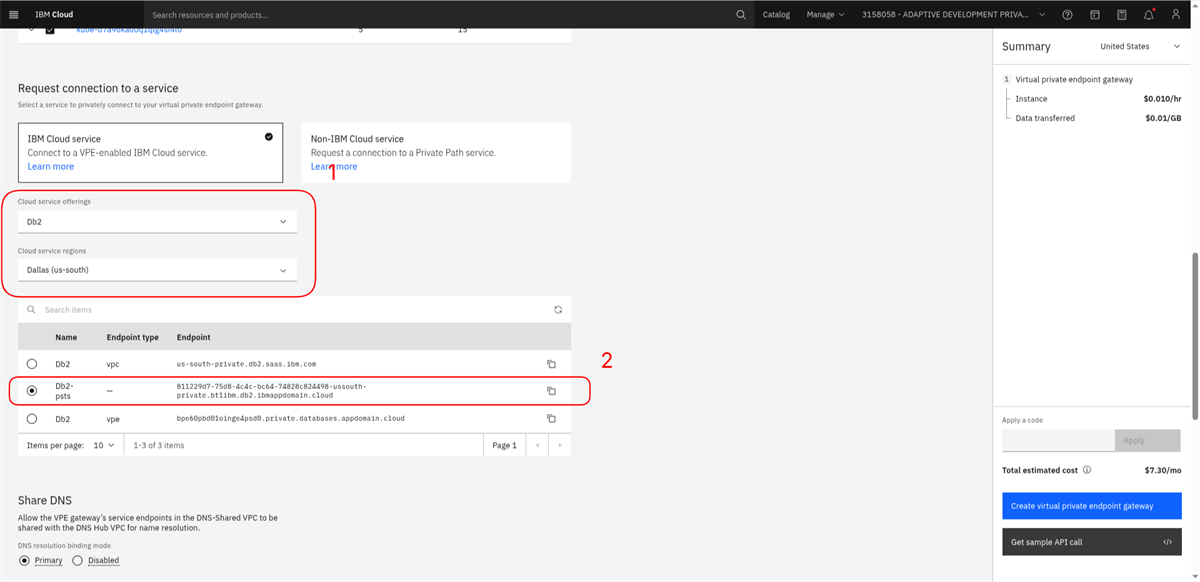Open the notifications bell

1149,15
